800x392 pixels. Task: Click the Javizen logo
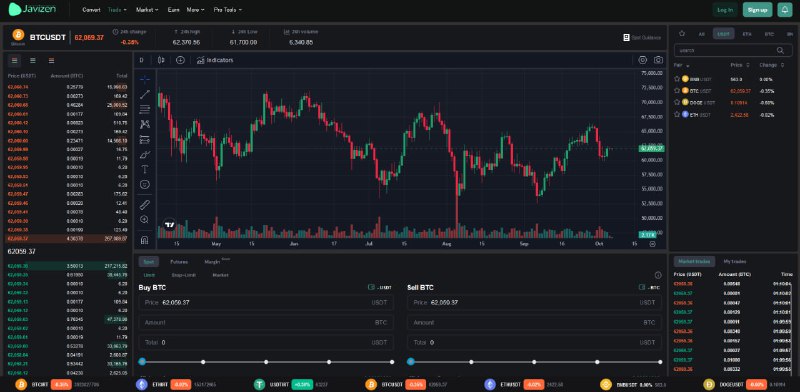[x=32, y=9]
